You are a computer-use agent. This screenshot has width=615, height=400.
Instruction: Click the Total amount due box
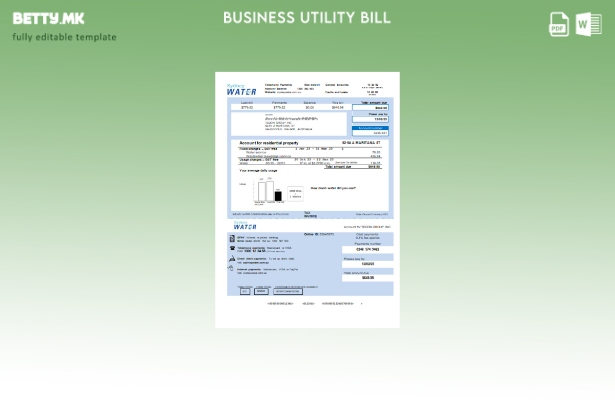(372, 105)
